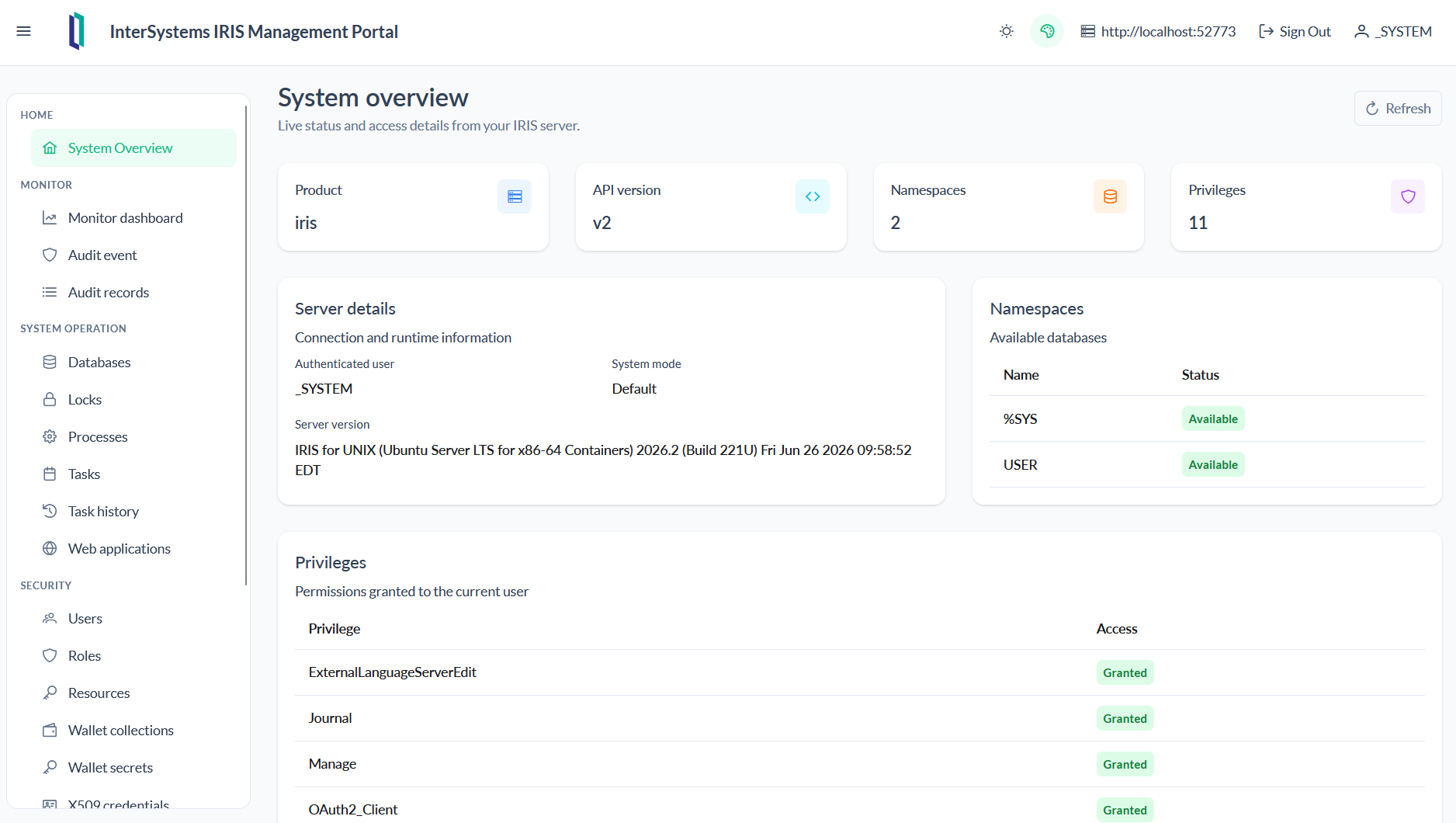Click the Task history clock icon

[50, 511]
